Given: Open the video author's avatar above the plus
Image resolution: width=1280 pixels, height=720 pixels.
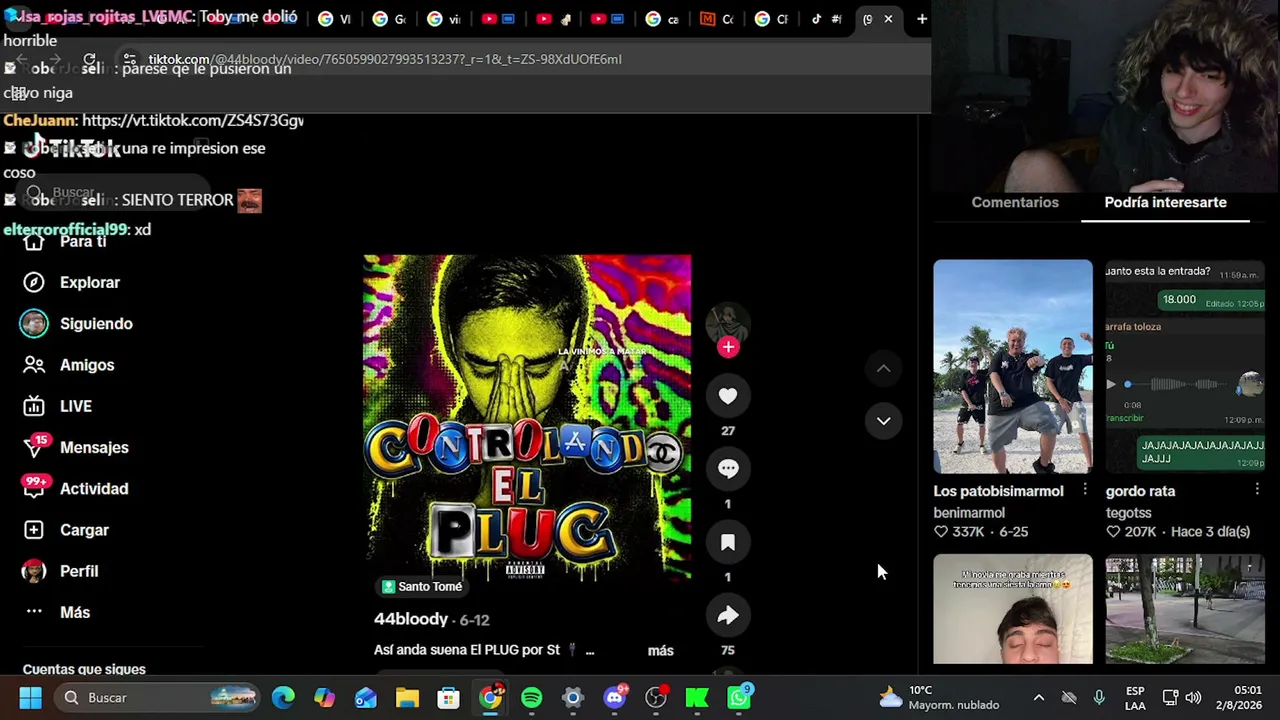Looking at the screenshot, I should coord(727,322).
